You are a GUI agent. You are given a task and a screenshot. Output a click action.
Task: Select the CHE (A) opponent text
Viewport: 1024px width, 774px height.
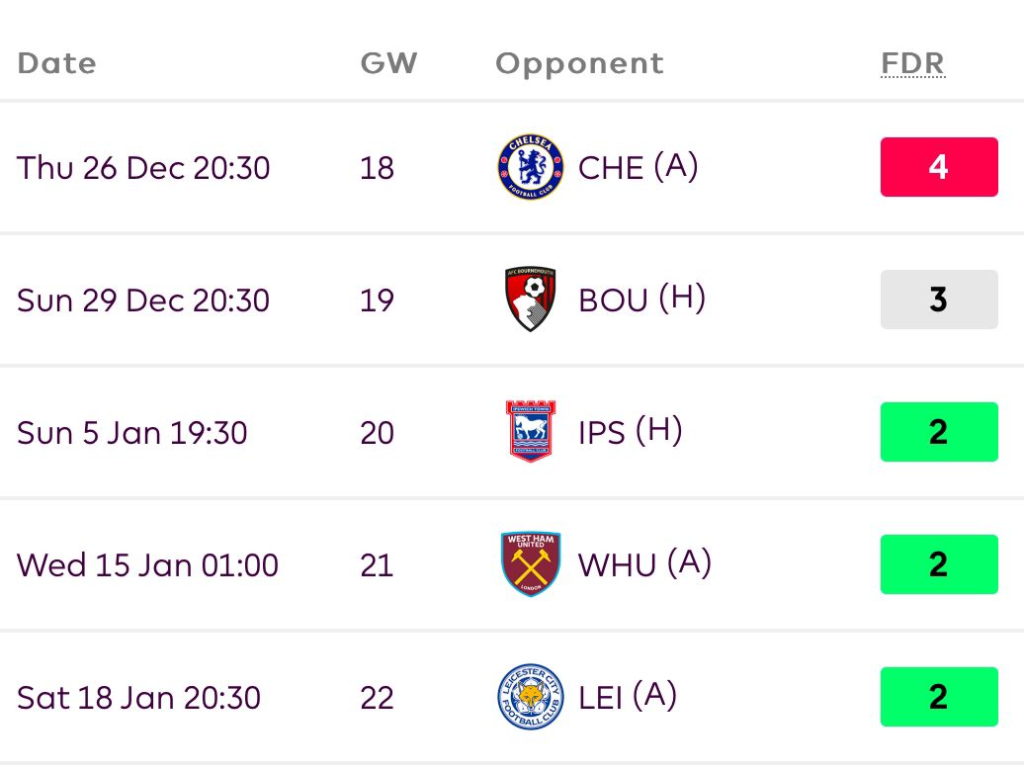(x=637, y=167)
